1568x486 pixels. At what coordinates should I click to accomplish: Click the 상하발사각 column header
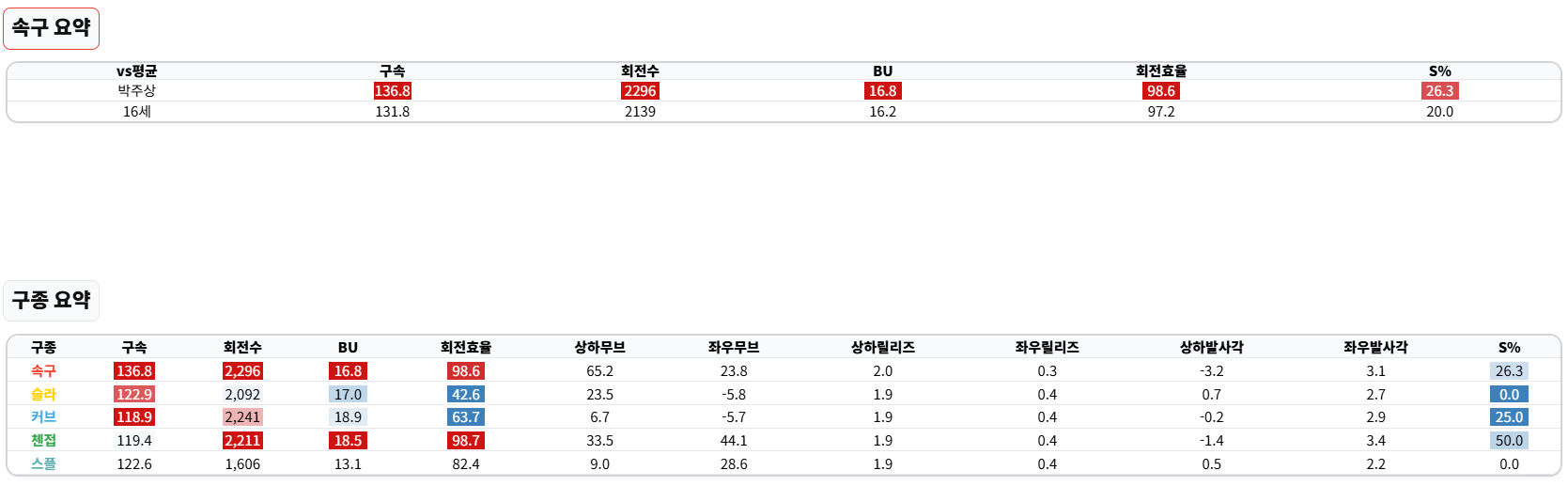tap(1211, 348)
